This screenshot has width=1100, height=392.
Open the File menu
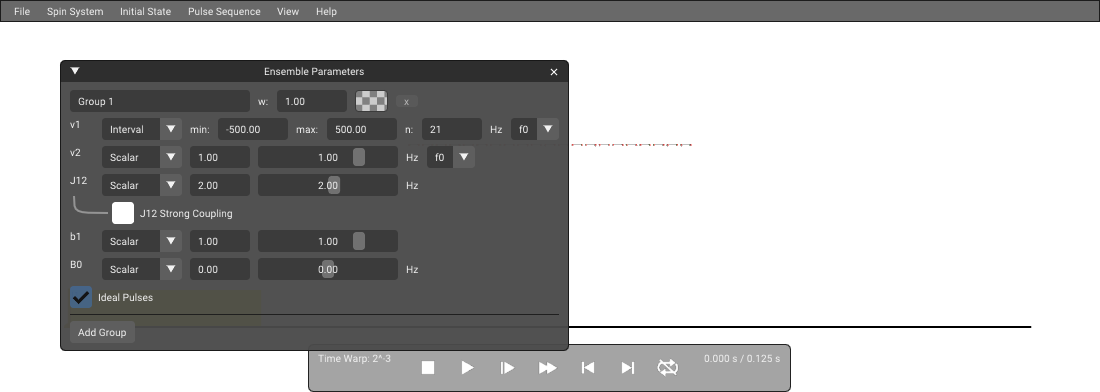coord(22,11)
